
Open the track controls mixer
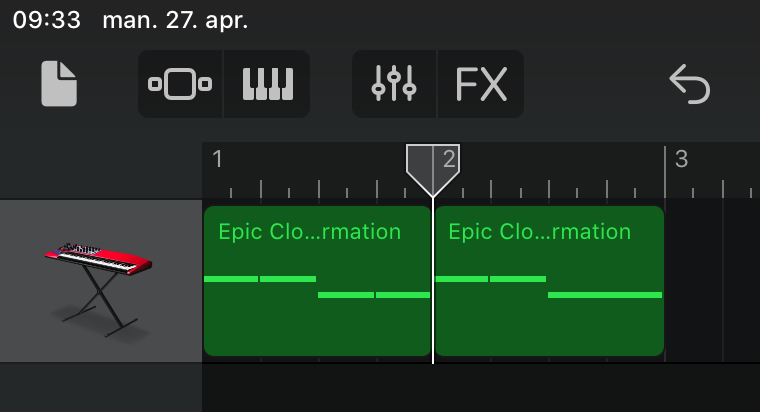pos(394,85)
